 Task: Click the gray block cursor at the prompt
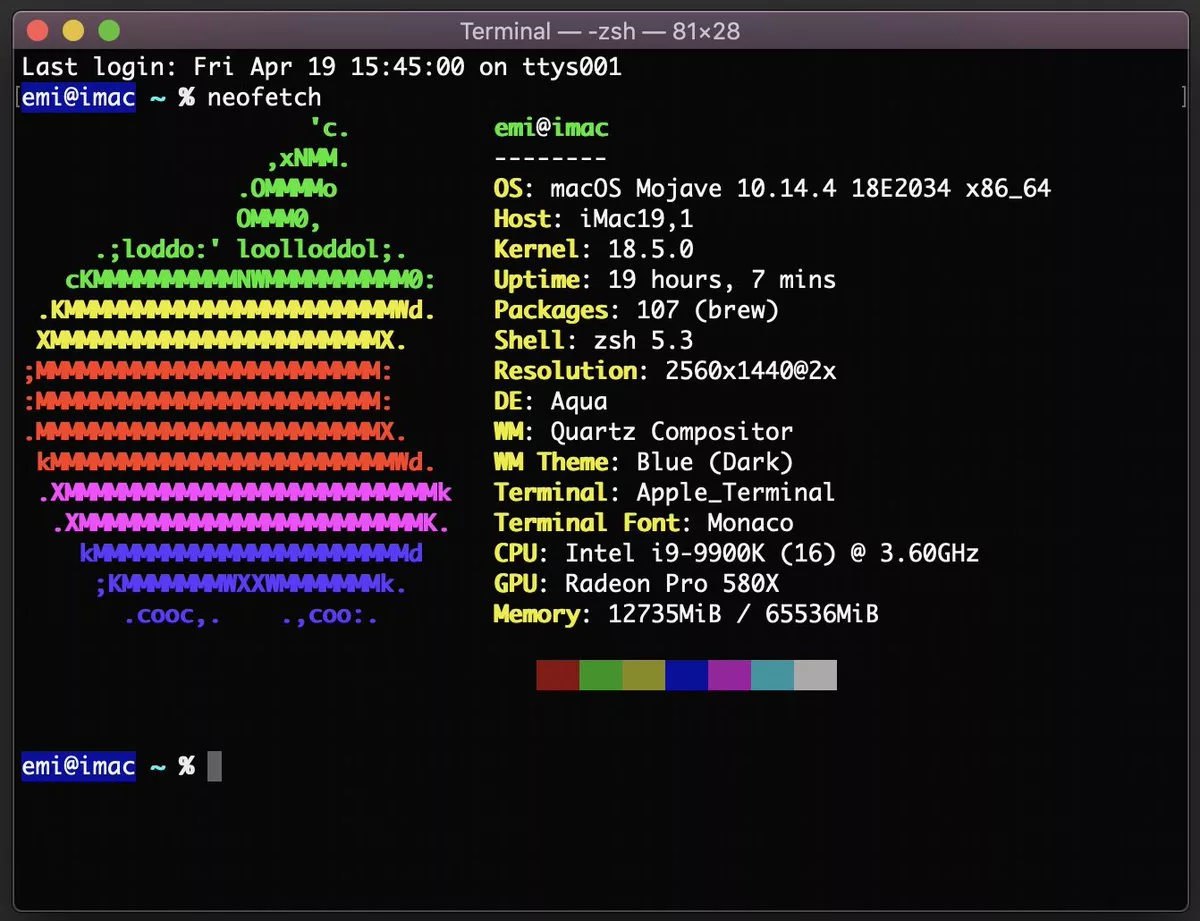pos(214,767)
